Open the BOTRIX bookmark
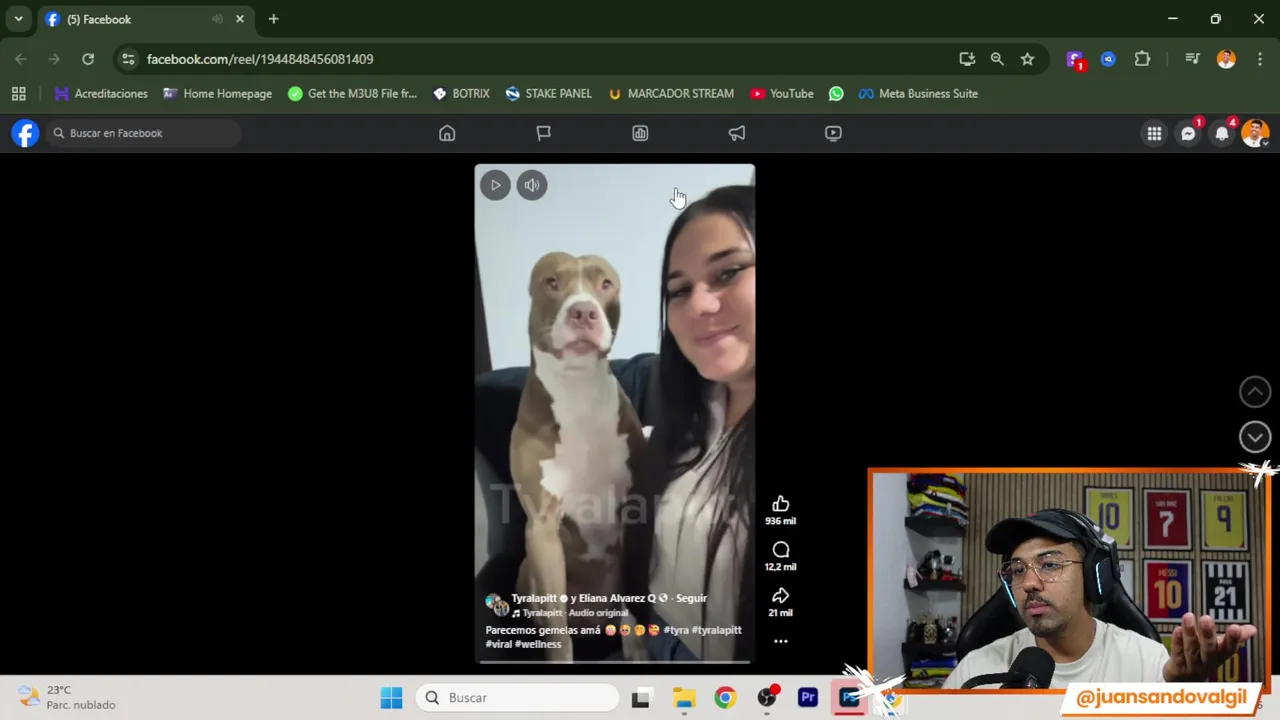 (x=461, y=93)
